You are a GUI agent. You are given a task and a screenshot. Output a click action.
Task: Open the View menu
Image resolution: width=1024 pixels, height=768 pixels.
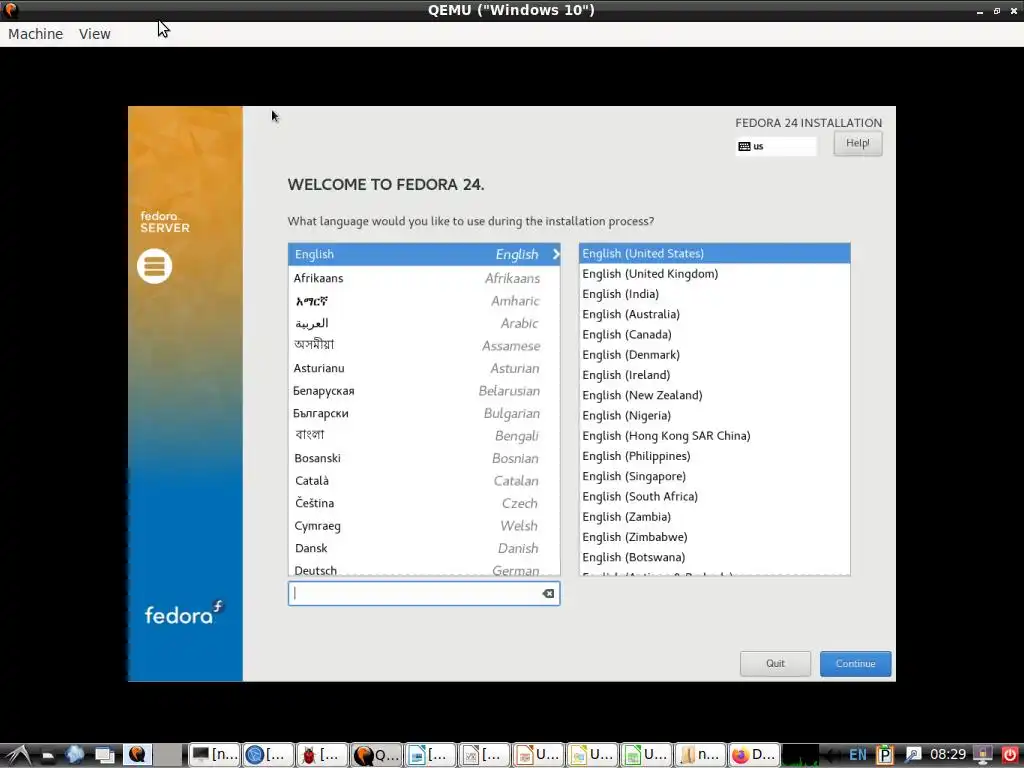click(x=95, y=34)
